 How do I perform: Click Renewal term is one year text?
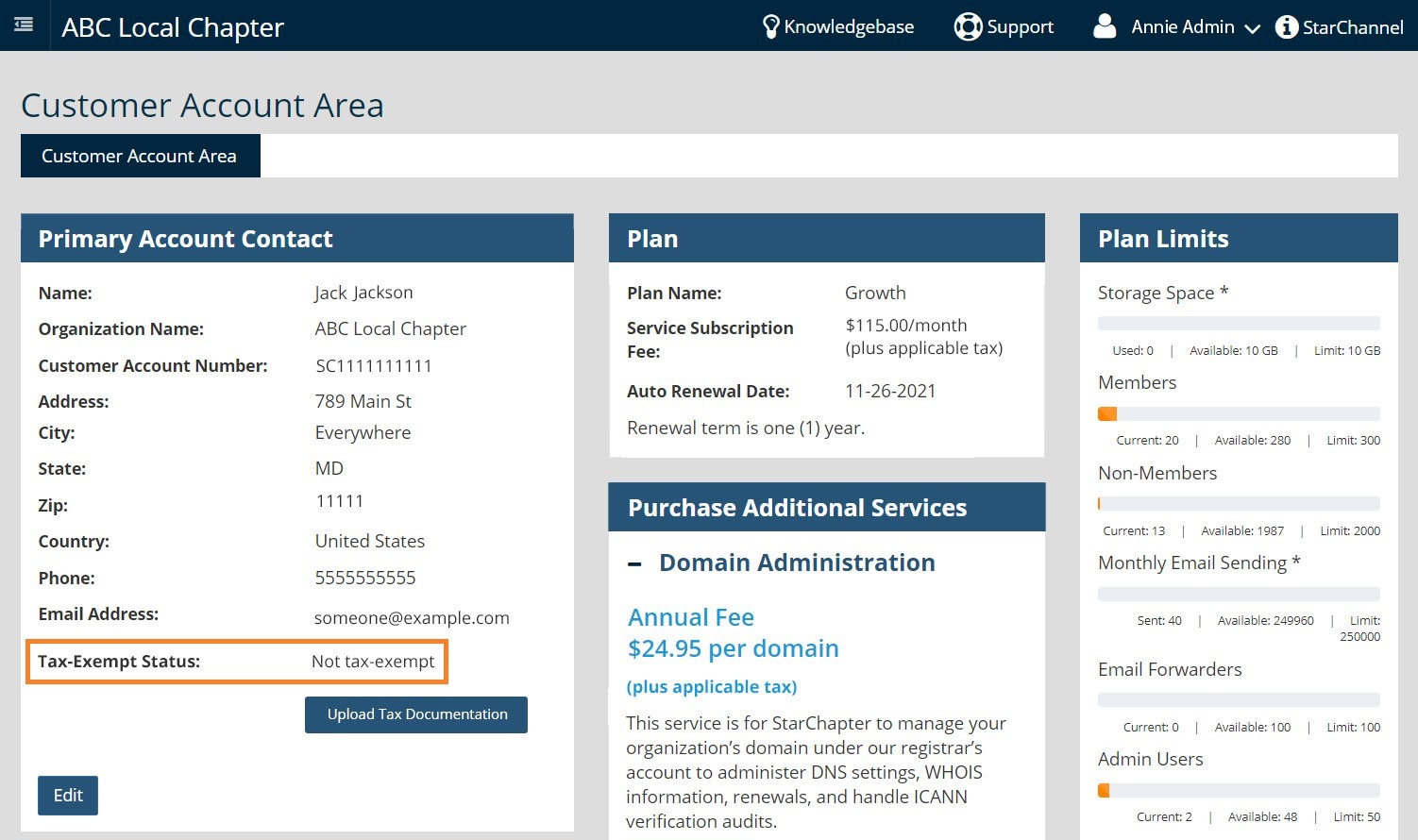coord(746,428)
